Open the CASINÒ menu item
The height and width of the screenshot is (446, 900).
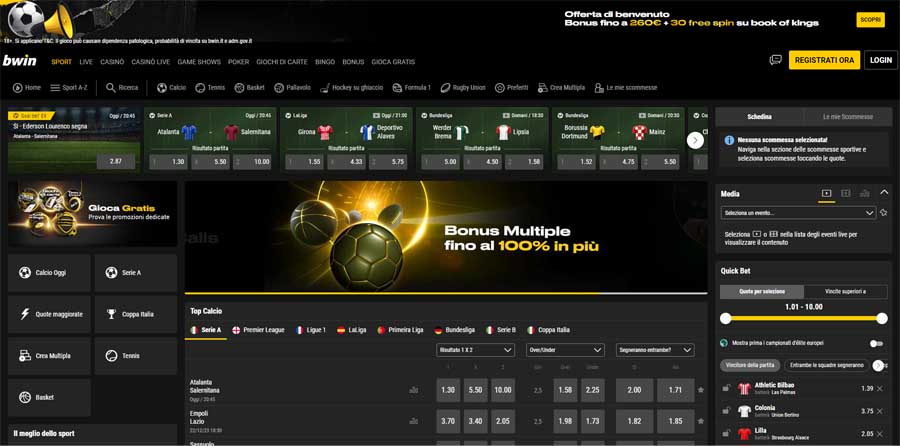tap(112, 61)
